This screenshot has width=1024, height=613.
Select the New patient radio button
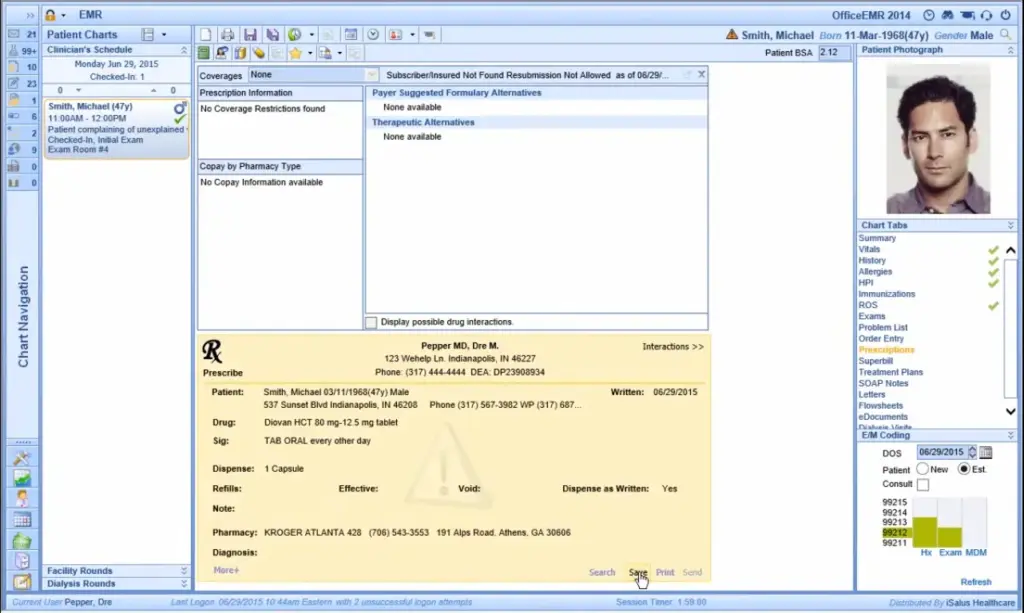coord(922,469)
